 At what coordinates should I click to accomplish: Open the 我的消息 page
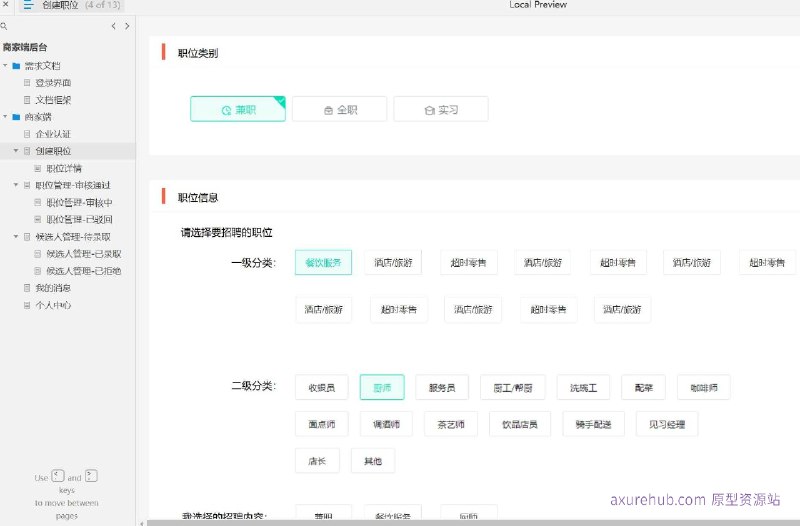tap(53, 288)
